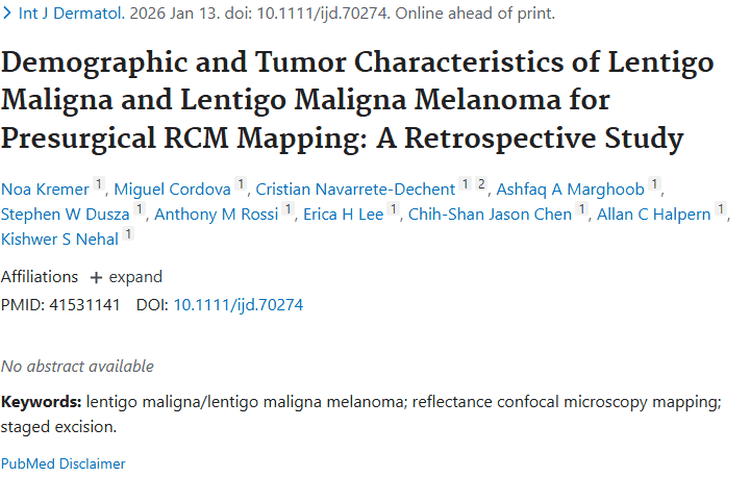Click affiliation 1 badge after Kishwer S Nehal
The image size is (750, 500).
127,235
